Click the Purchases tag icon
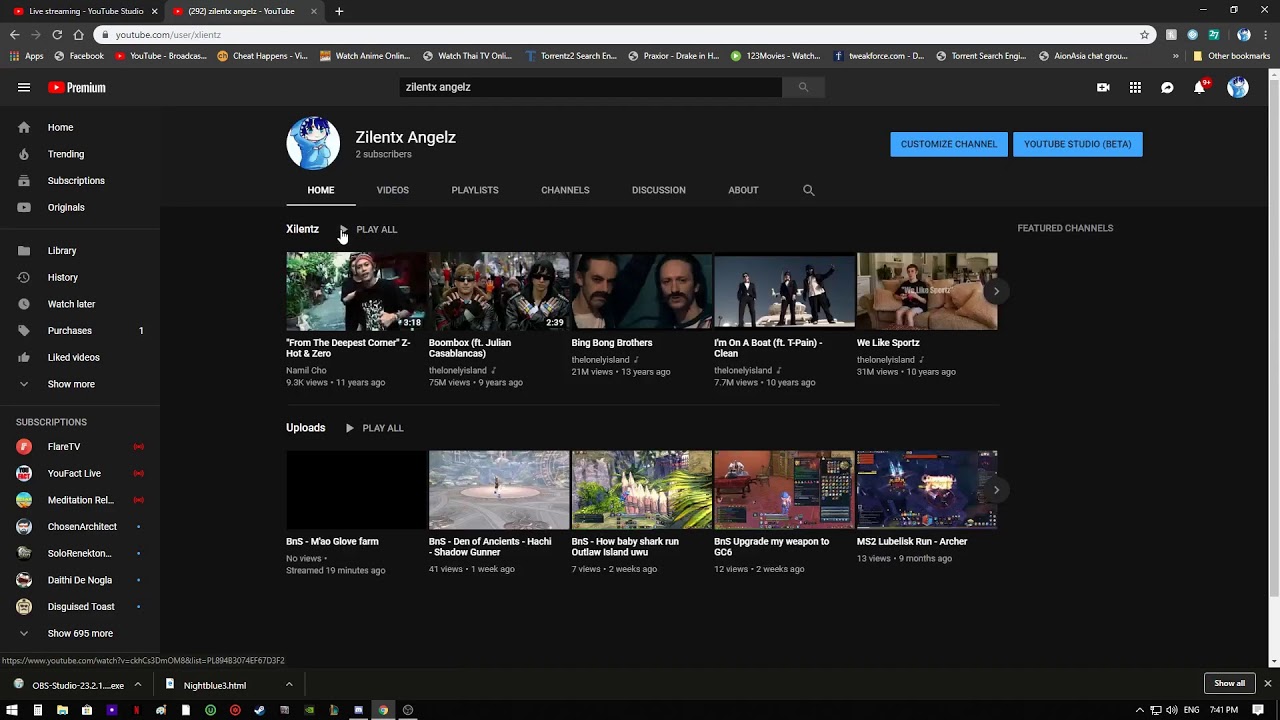 tap(24, 331)
